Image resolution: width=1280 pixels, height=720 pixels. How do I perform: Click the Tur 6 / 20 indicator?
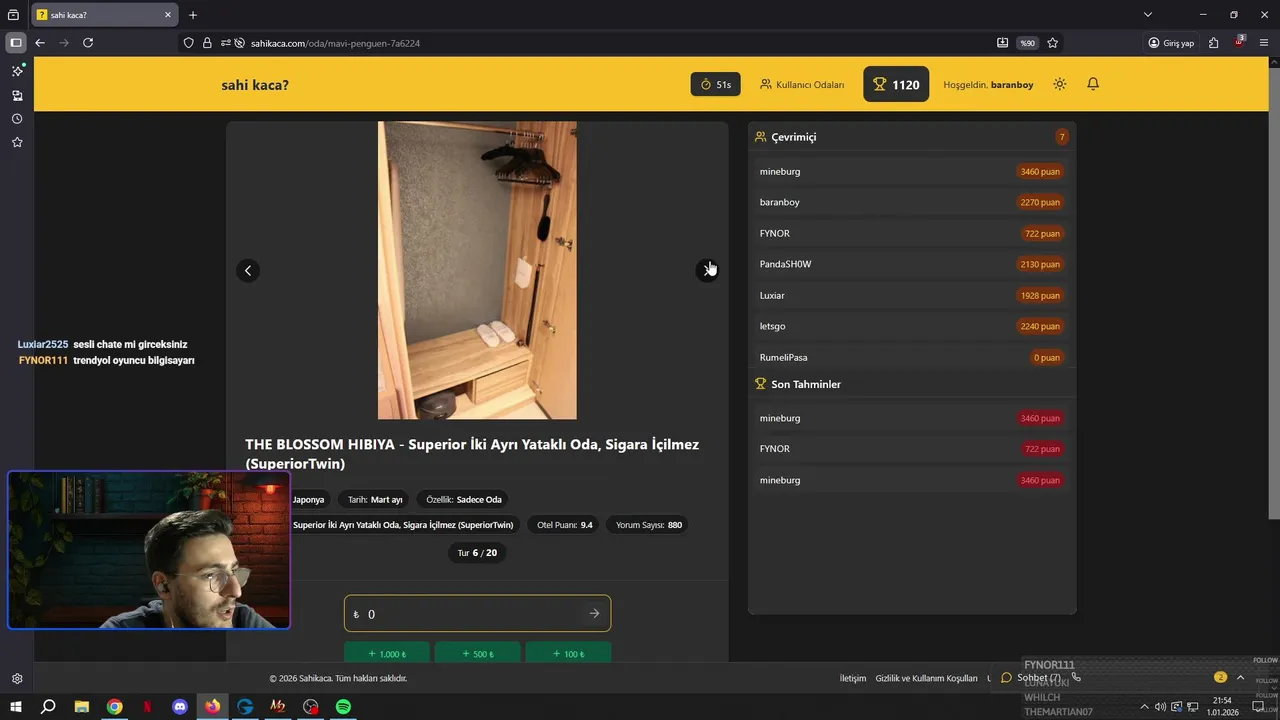point(477,553)
